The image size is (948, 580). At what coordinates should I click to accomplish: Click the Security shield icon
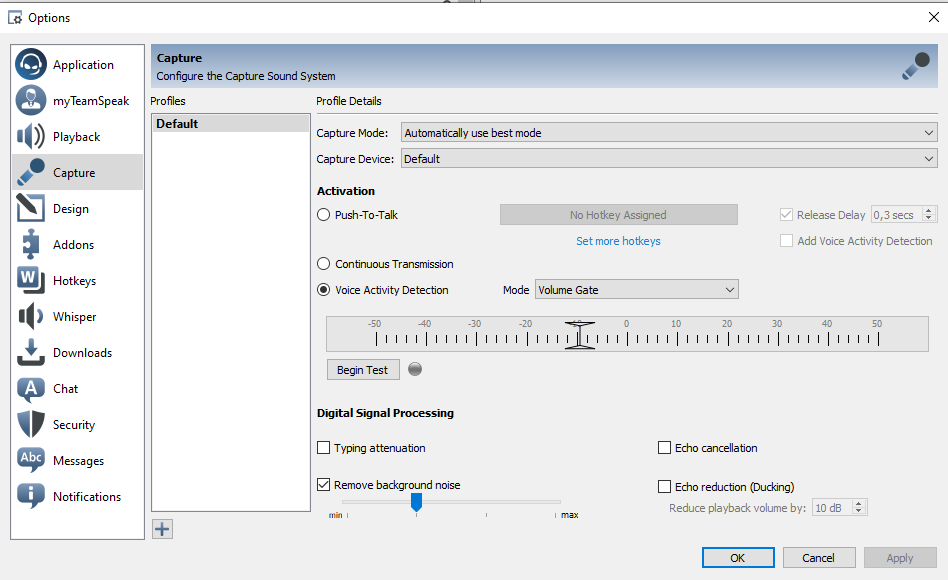(x=31, y=424)
